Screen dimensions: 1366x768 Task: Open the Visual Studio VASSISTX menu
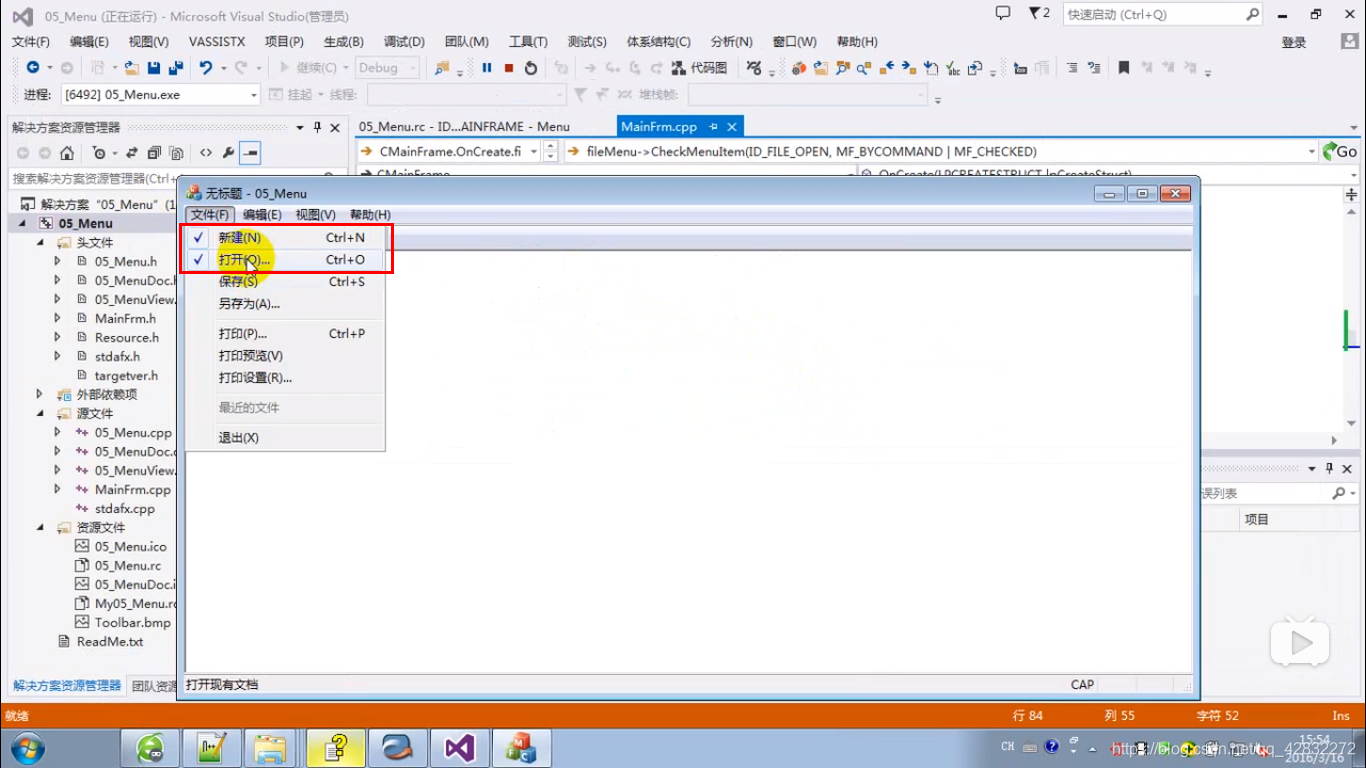[x=217, y=42]
